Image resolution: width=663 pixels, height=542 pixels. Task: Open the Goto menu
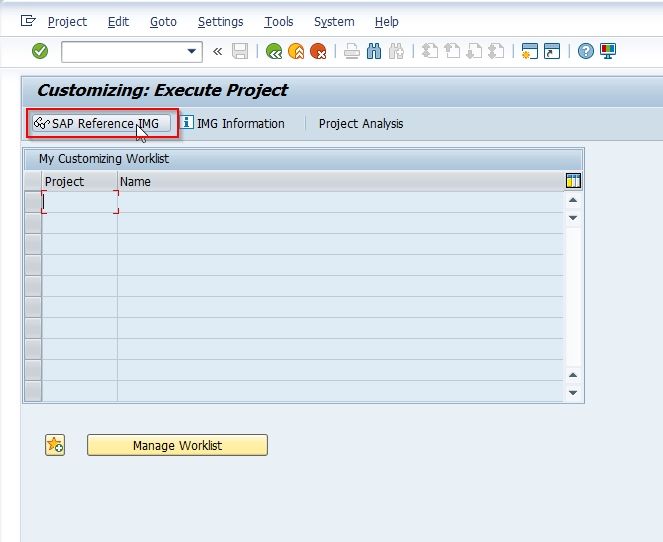click(163, 22)
